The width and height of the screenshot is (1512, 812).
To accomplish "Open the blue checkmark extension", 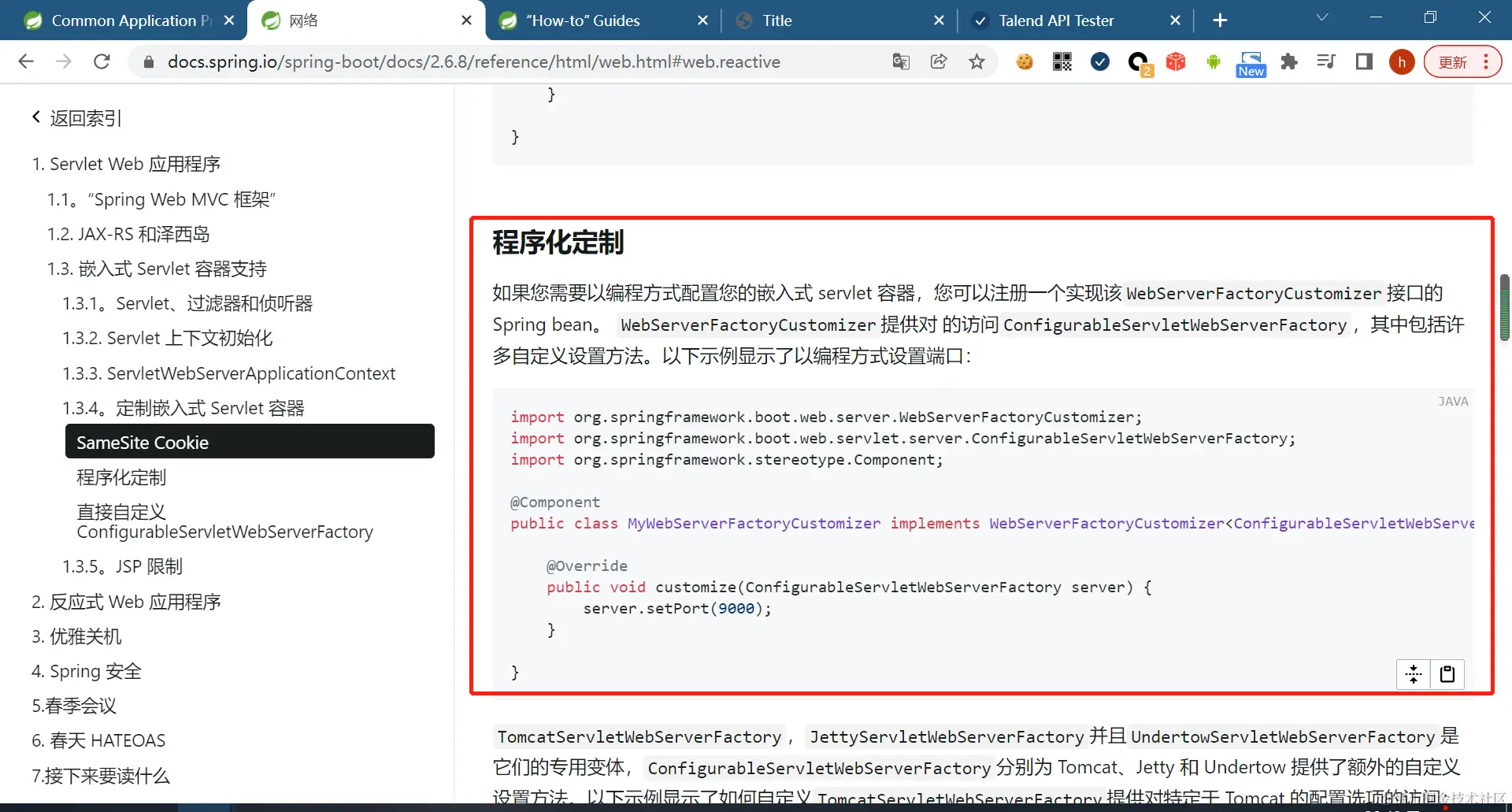I will pyautogui.click(x=1100, y=61).
